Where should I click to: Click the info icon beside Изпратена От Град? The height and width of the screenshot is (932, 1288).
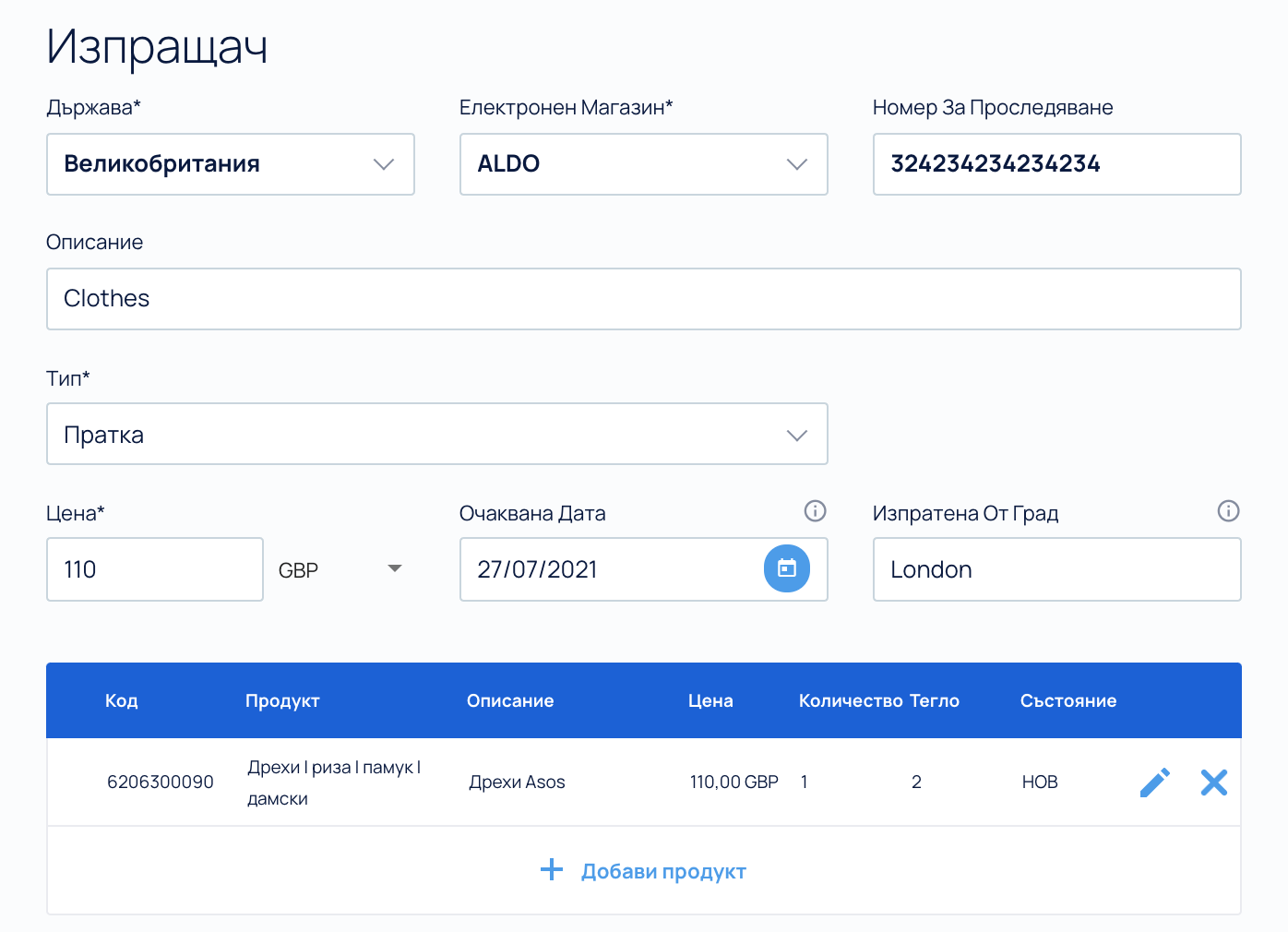click(1228, 511)
